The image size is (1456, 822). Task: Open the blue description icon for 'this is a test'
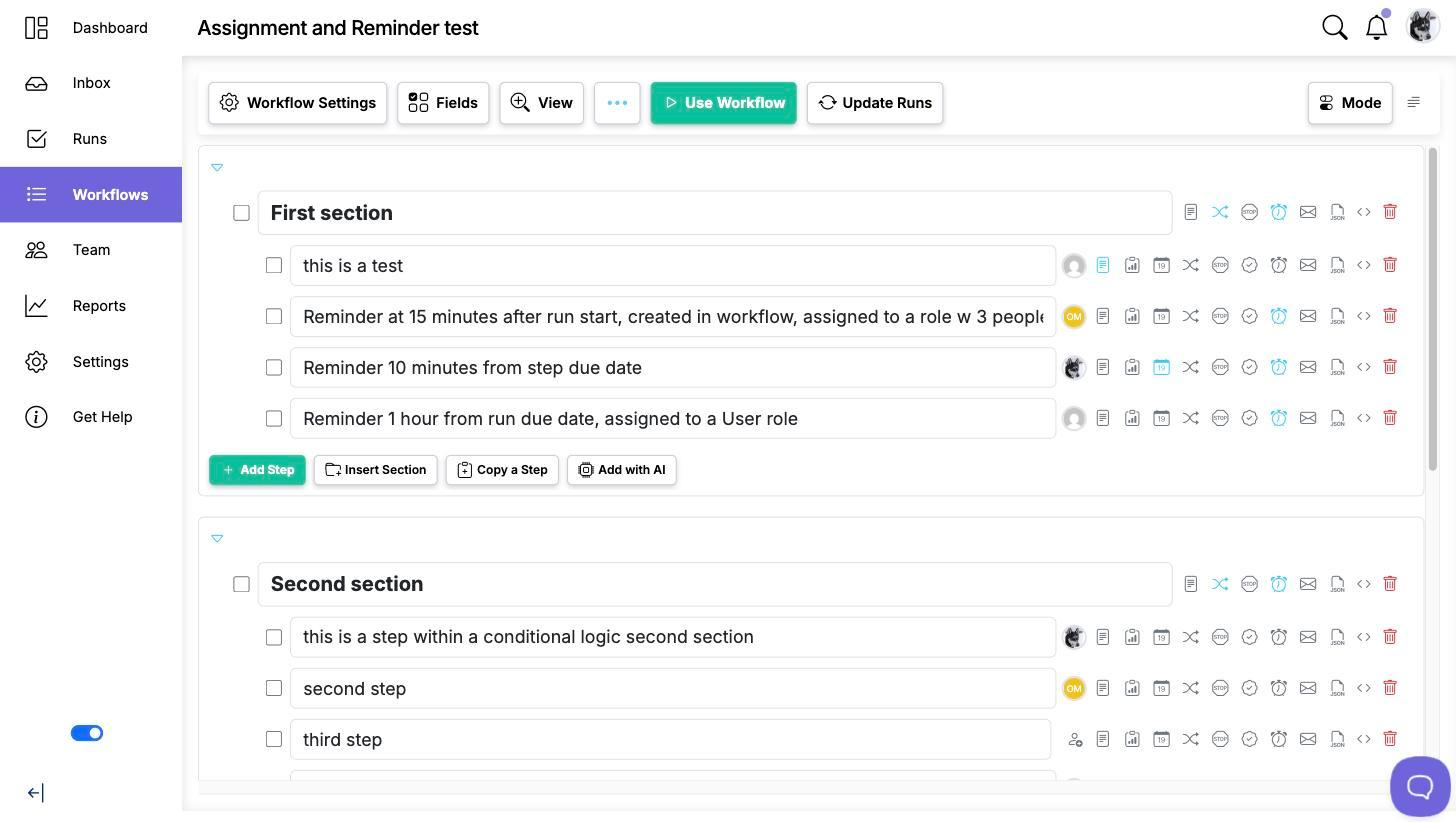1103,265
